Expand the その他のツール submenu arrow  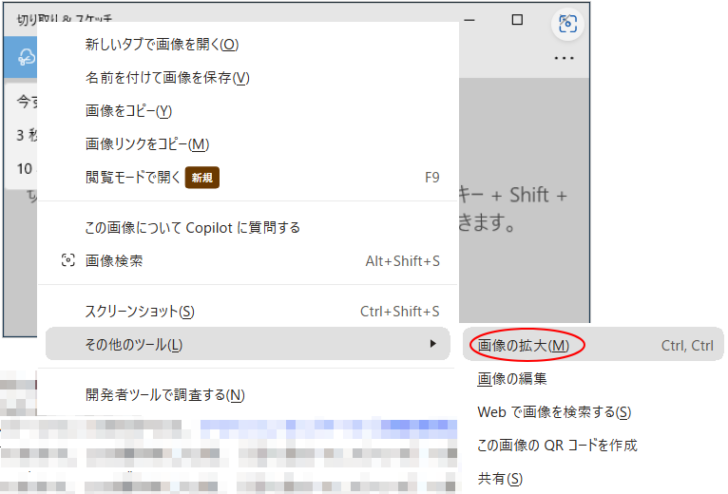pos(433,344)
